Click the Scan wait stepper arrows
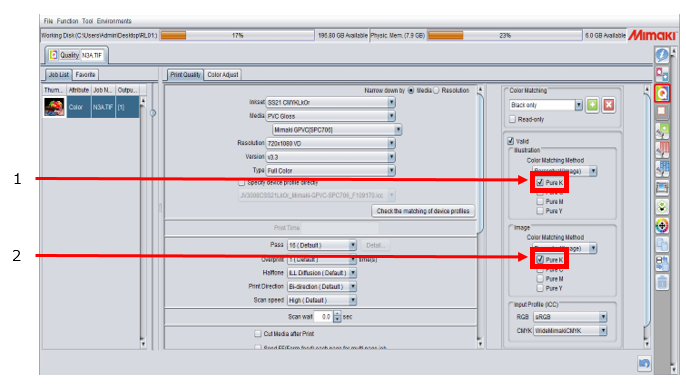Screen dimensions: 686x387 (337, 317)
